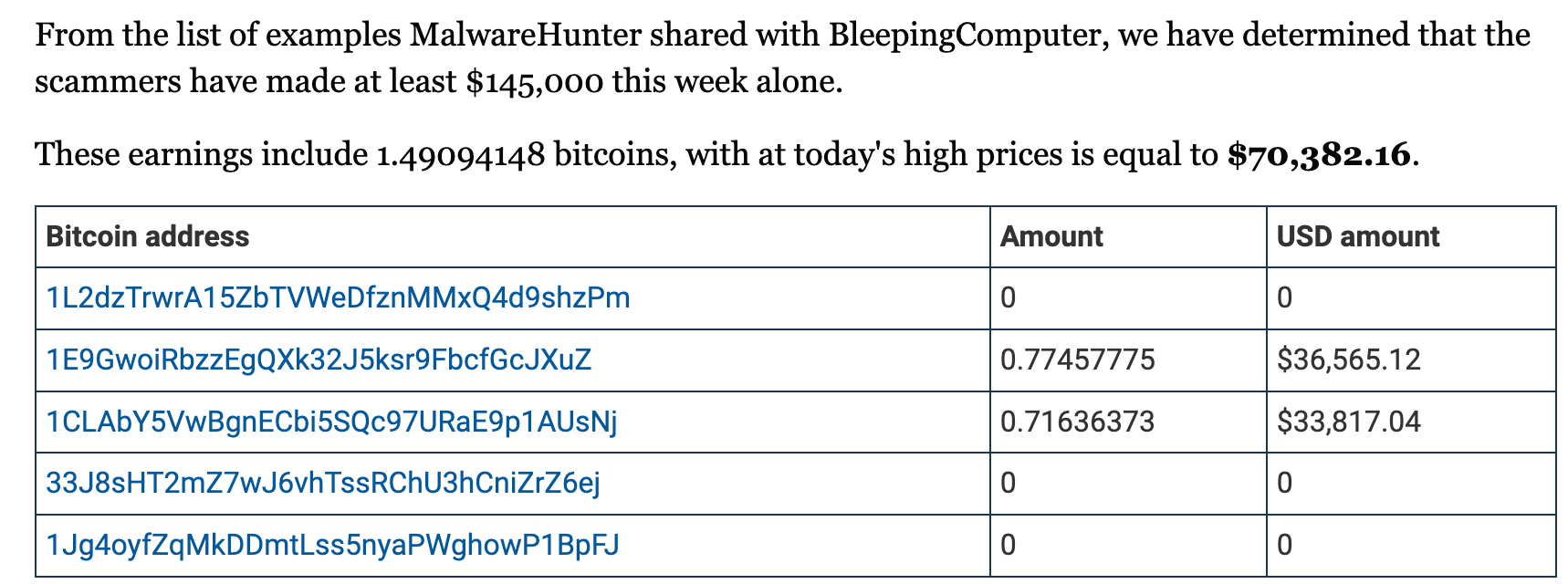The height and width of the screenshot is (584, 1568).
Task: Select the $33,817.04 USD cell
Action: pos(1411,422)
